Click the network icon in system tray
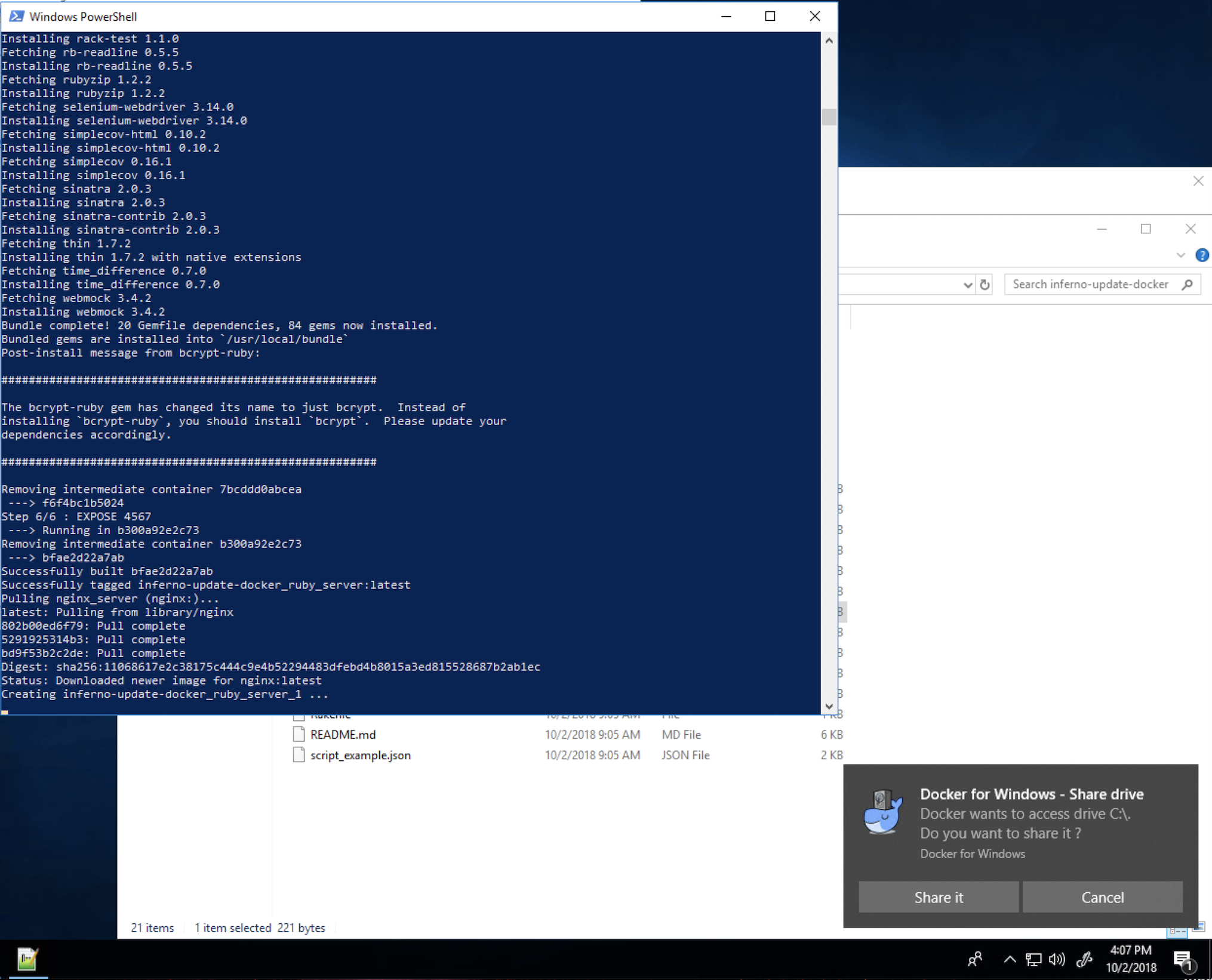Viewport: 1212px width, 980px height. click(1033, 959)
